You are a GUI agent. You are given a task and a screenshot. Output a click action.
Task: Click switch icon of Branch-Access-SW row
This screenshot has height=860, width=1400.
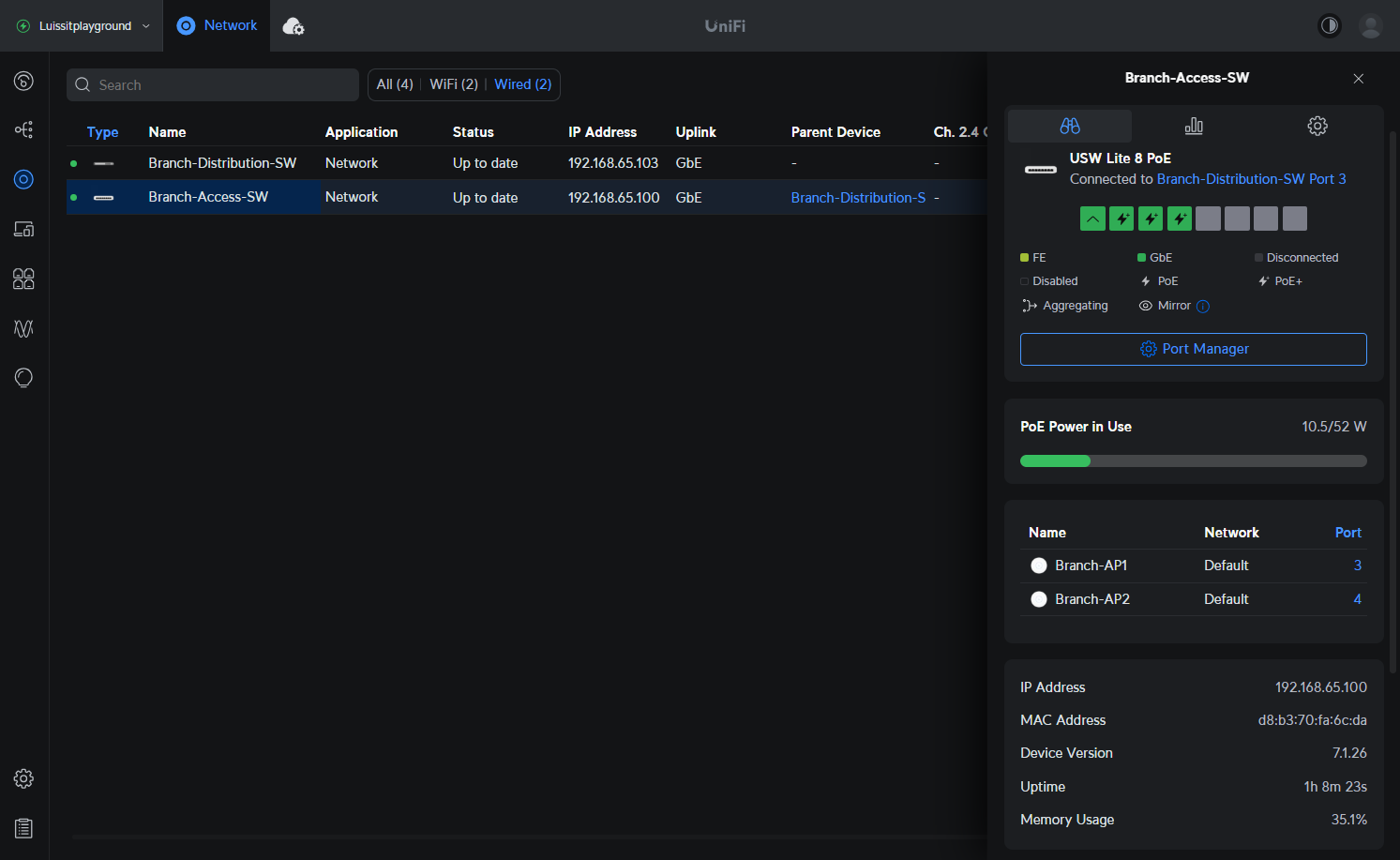click(104, 198)
